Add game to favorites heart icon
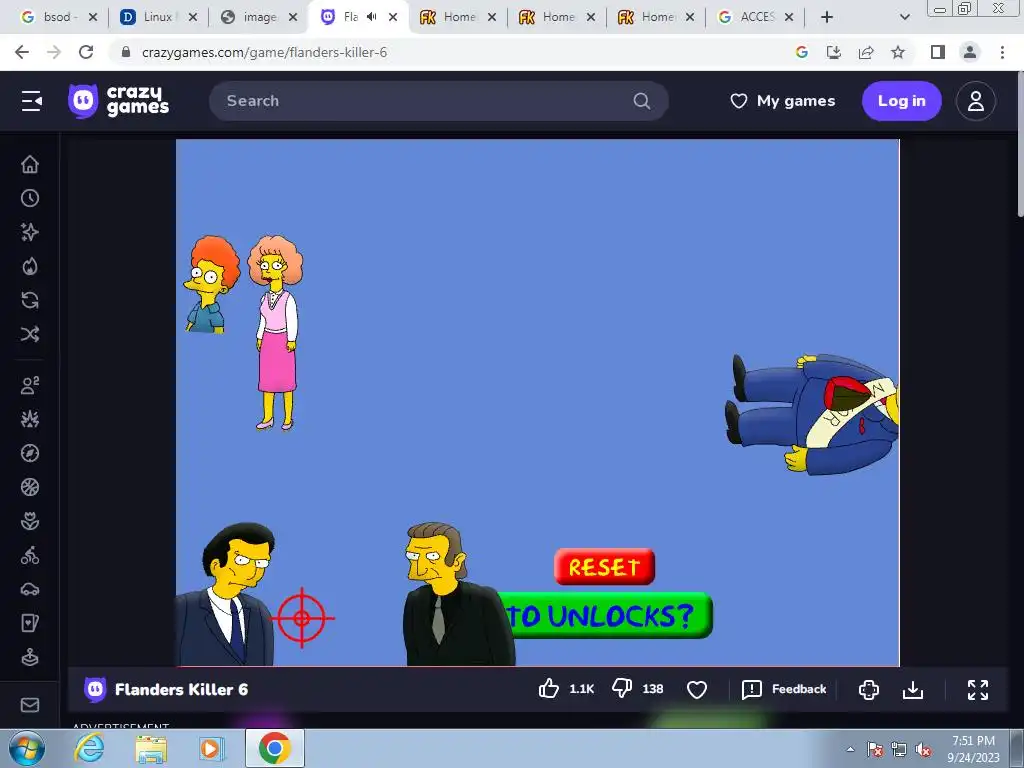This screenshot has width=1024, height=768. tap(697, 690)
